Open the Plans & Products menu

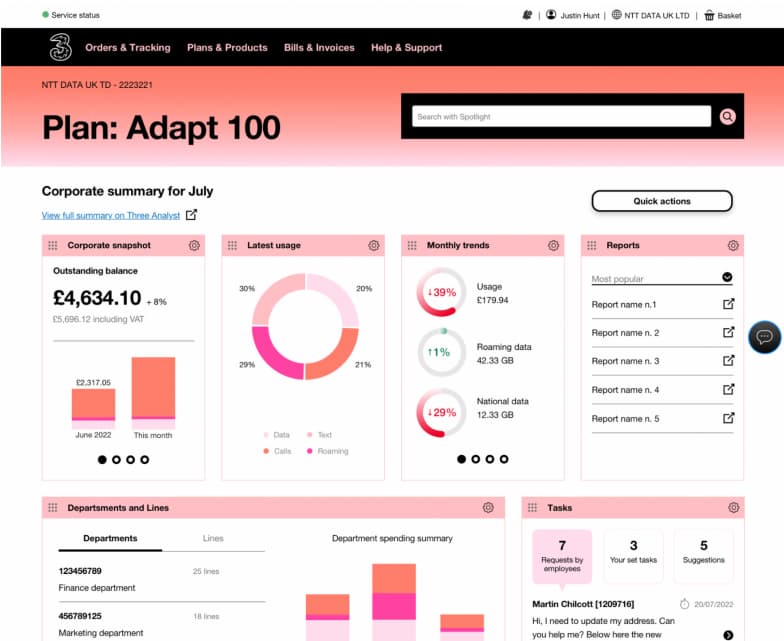coord(227,48)
